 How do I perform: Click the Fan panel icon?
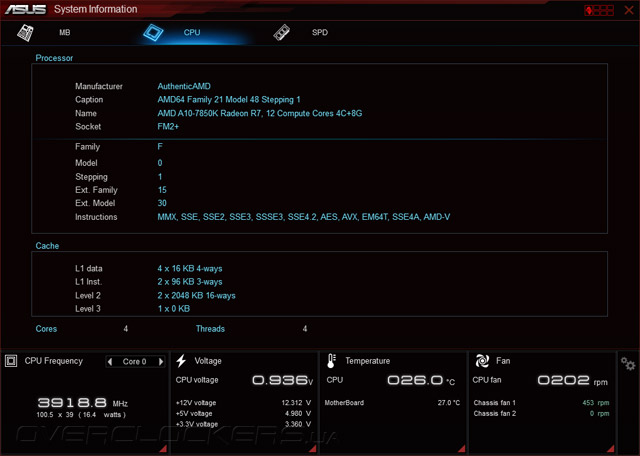pyautogui.click(x=482, y=361)
